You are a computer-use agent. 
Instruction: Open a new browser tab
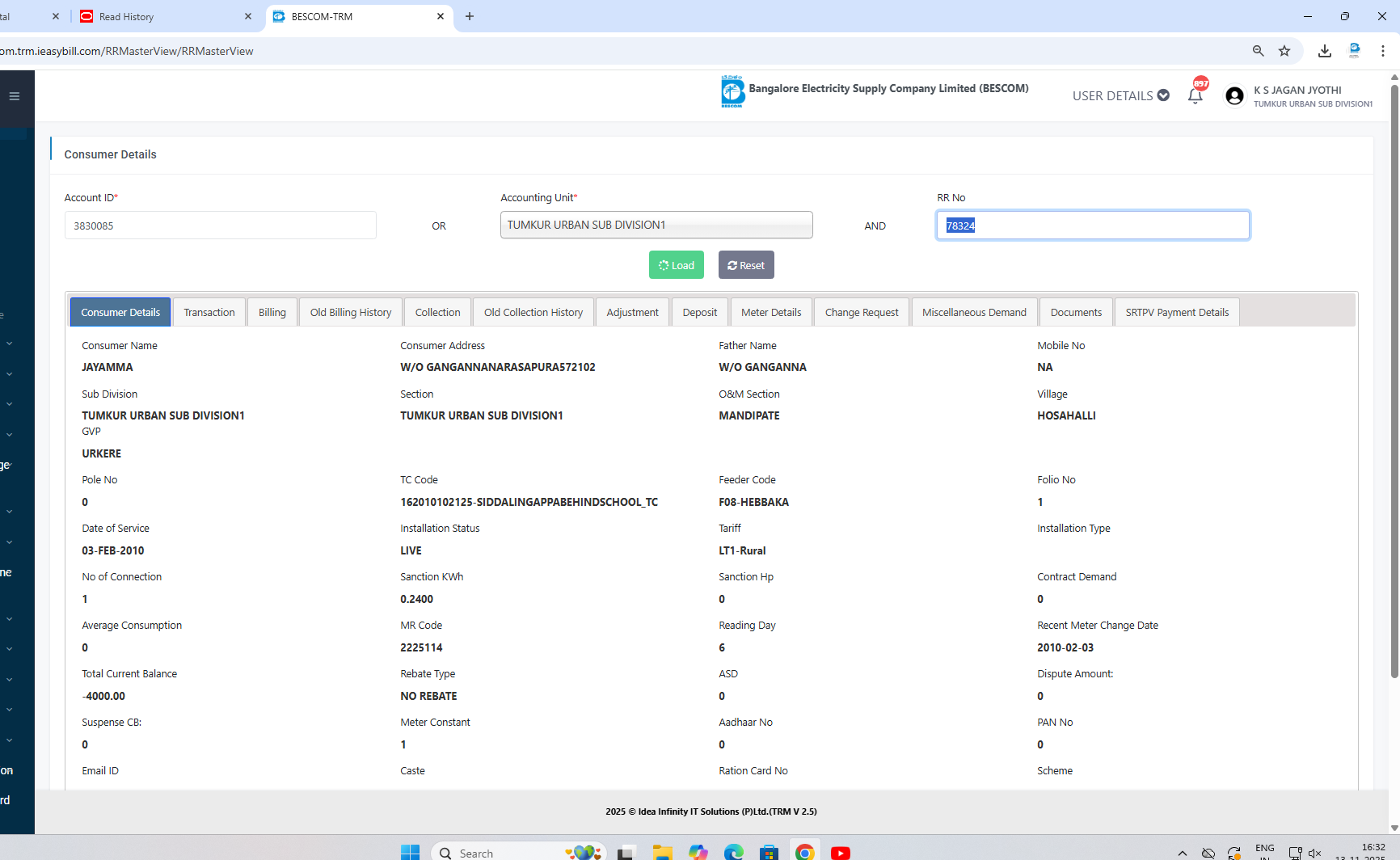[x=470, y=16]
